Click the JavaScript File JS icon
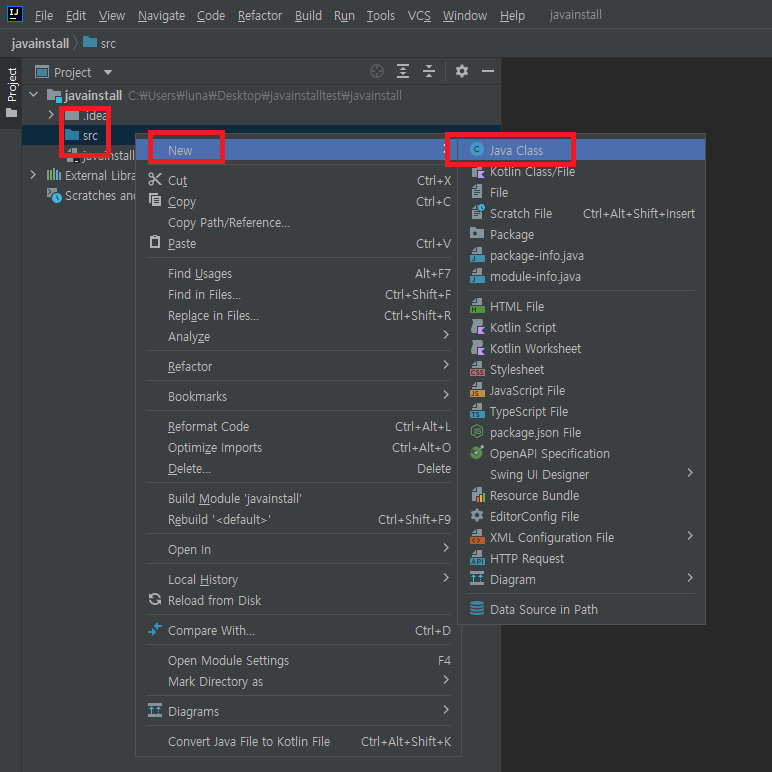The height and width of the screenshot is (772, 772). (x=477, y=390)
